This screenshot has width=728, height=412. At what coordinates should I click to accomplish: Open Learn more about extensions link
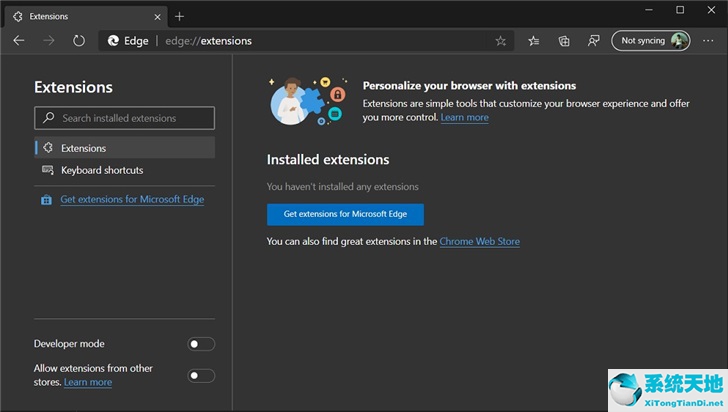pos(464,118)
